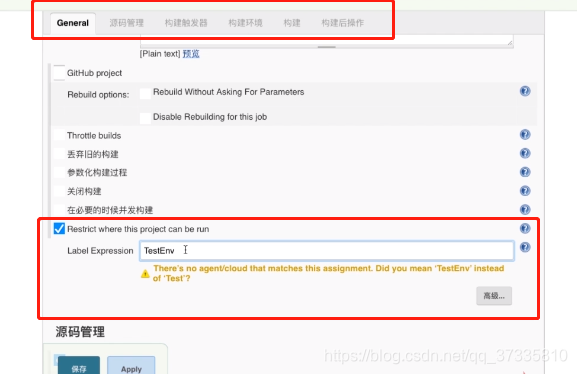Switch to the 构建触发器 tab
The width and height of the screenshot is (577, 374).
coord(186,23)
